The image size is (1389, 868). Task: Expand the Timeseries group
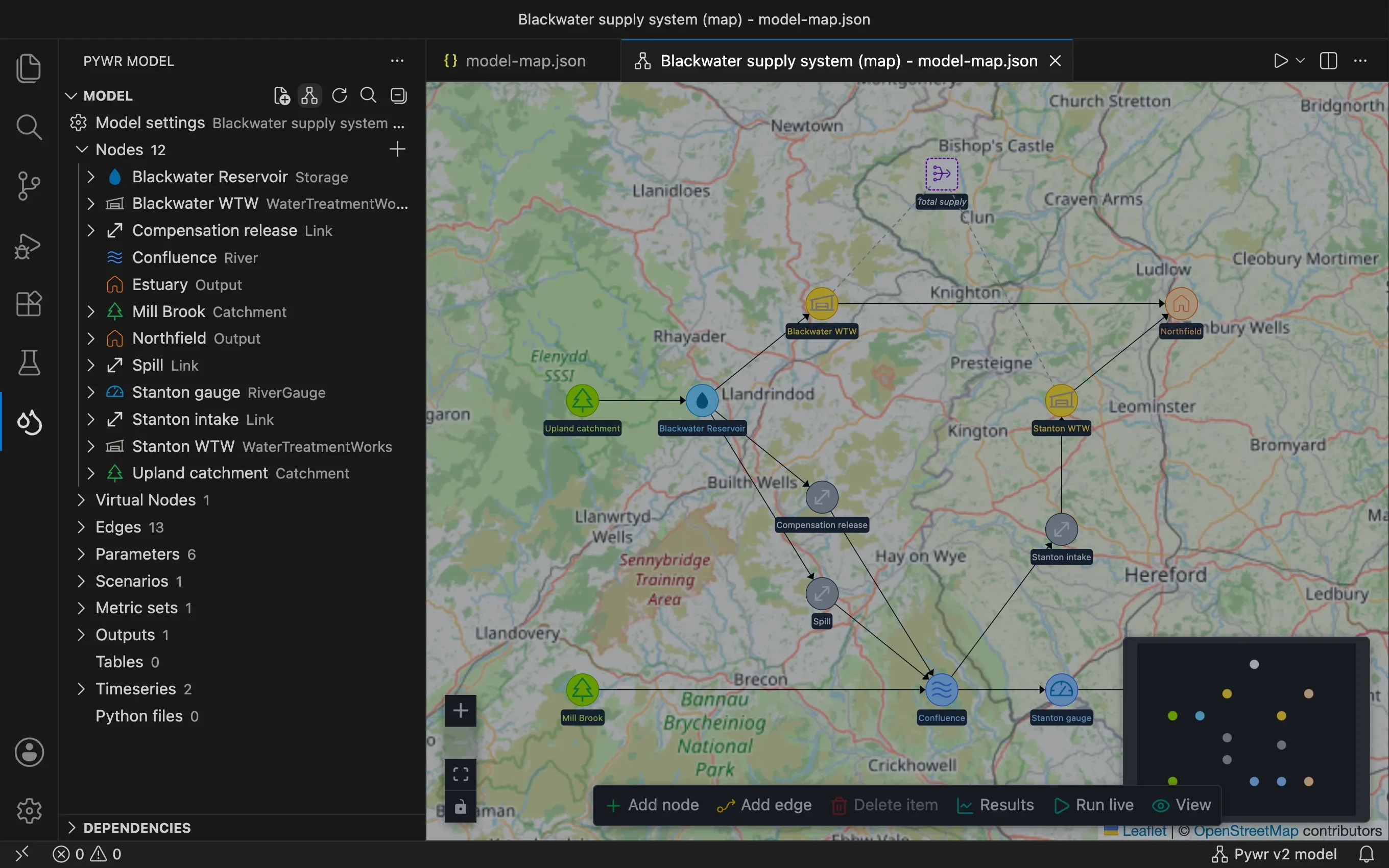click(x=81, y=689)
